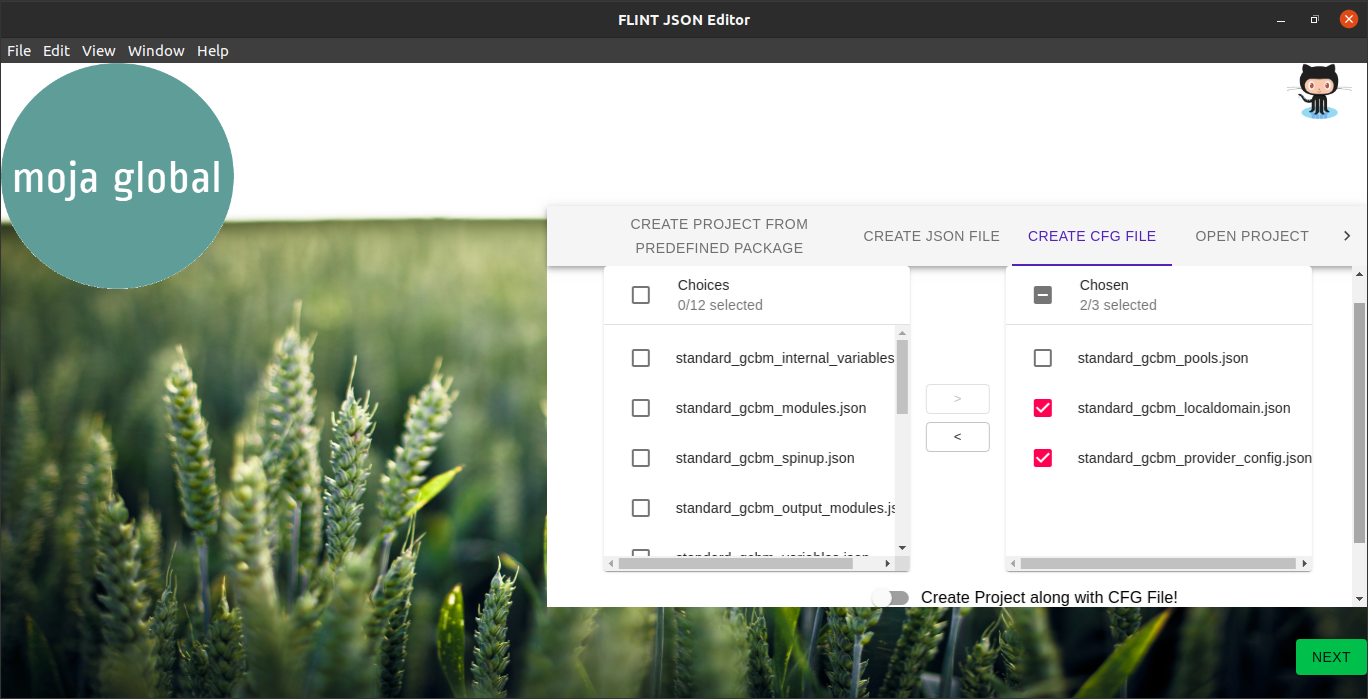Move selected items left with < button
The height and width of the screenshot is (699, 1368).
[x=958, y=437]
